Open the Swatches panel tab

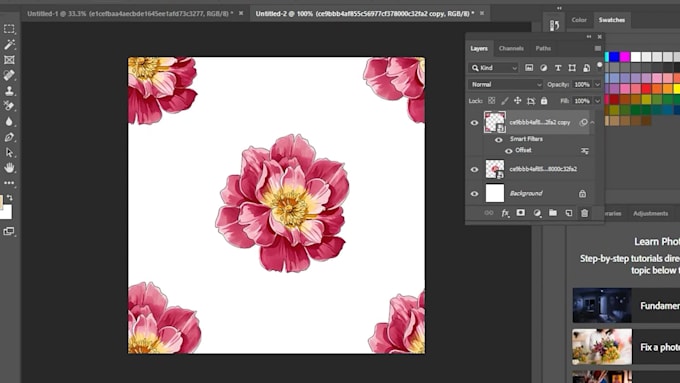[612, 20]
